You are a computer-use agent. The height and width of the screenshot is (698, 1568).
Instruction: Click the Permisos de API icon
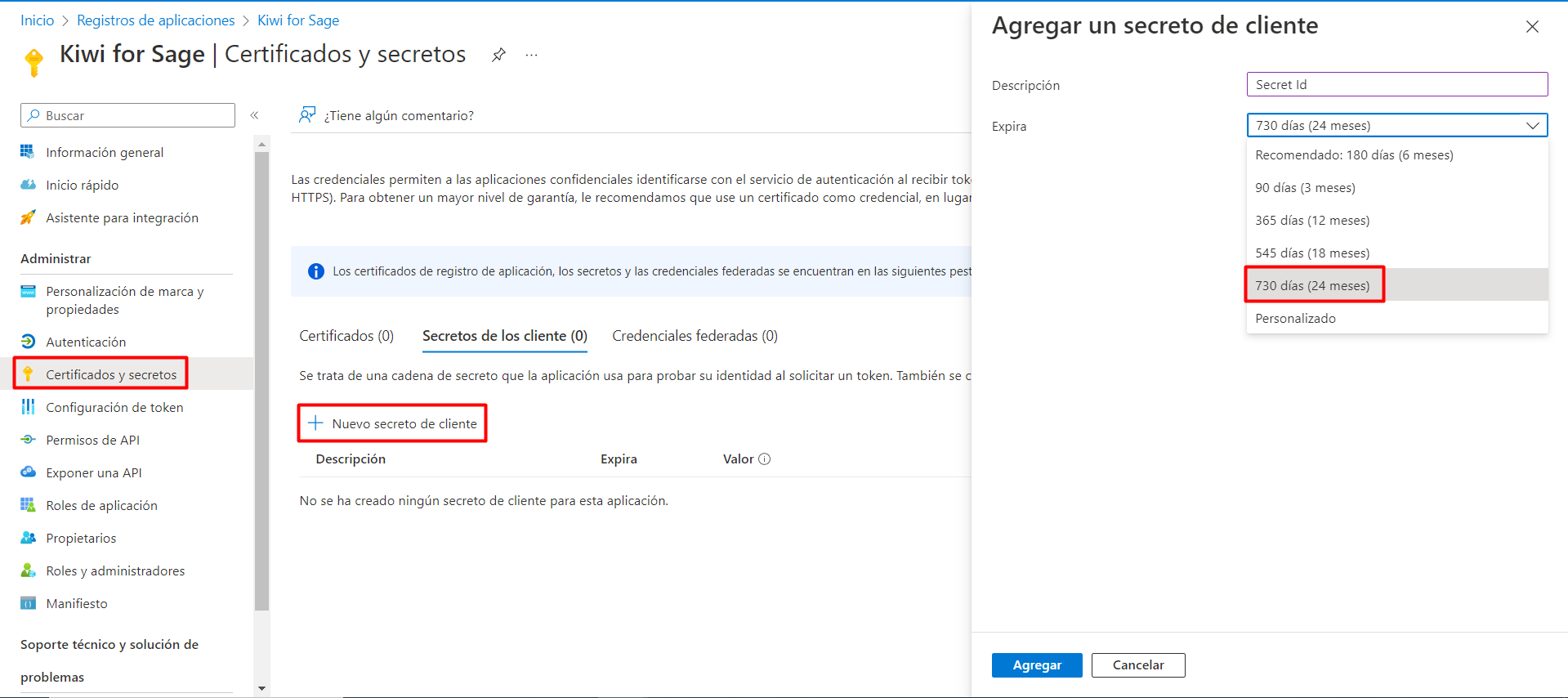28,440
